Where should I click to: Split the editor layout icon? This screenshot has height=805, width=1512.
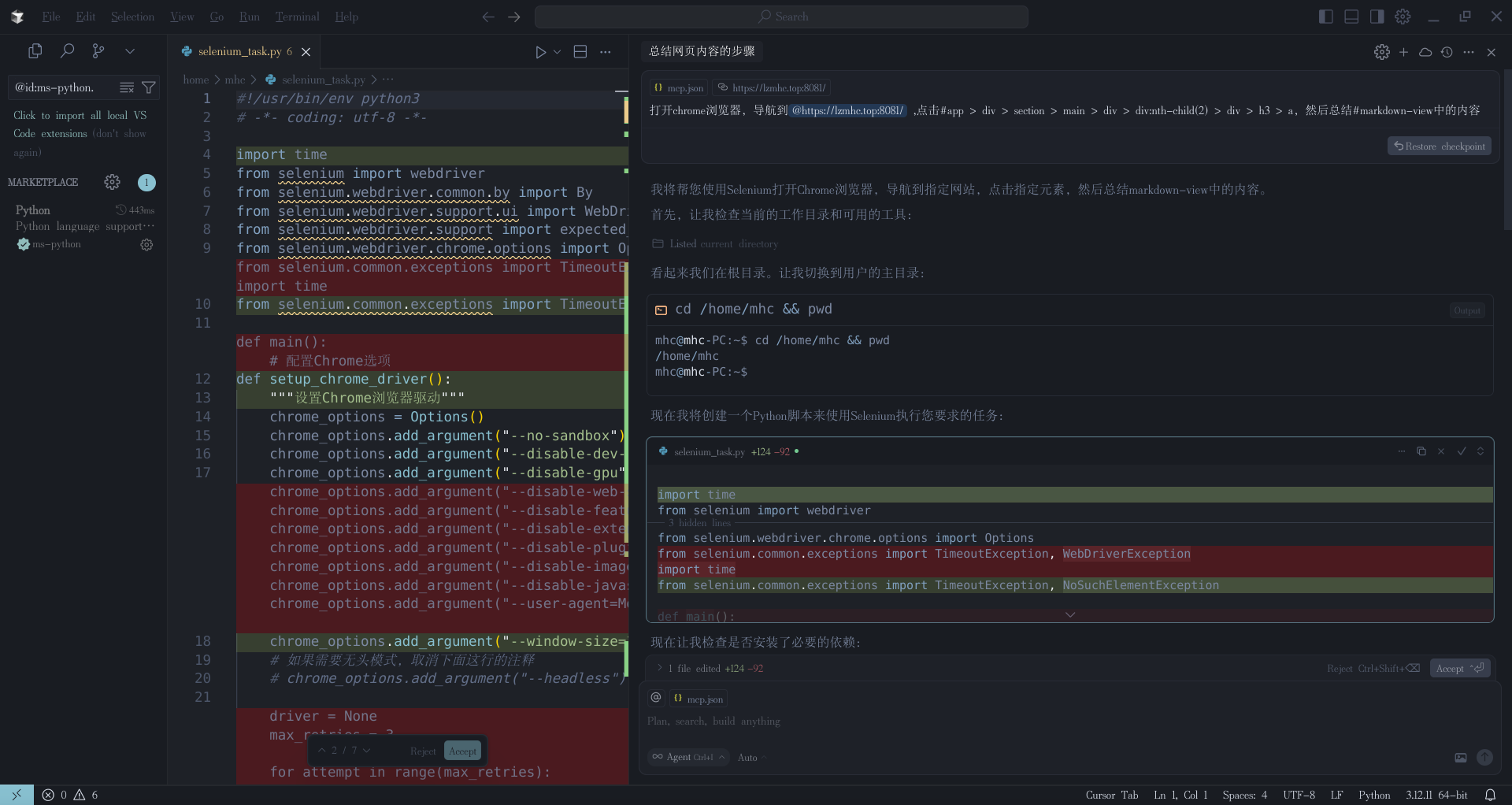[580, 52]
